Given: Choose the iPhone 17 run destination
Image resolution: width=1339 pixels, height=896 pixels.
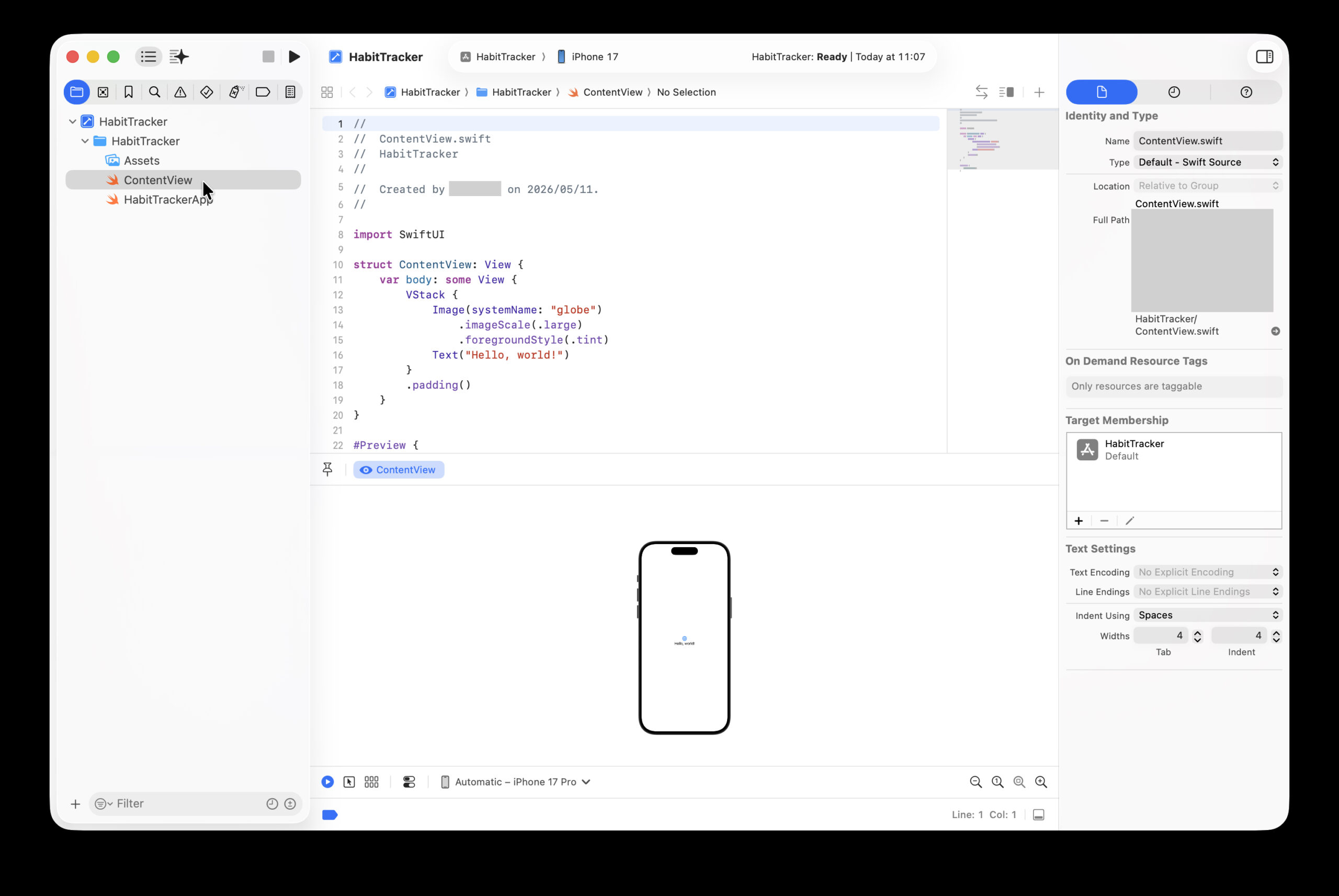Looking at the screenshot, I should (x=588, y=56).
